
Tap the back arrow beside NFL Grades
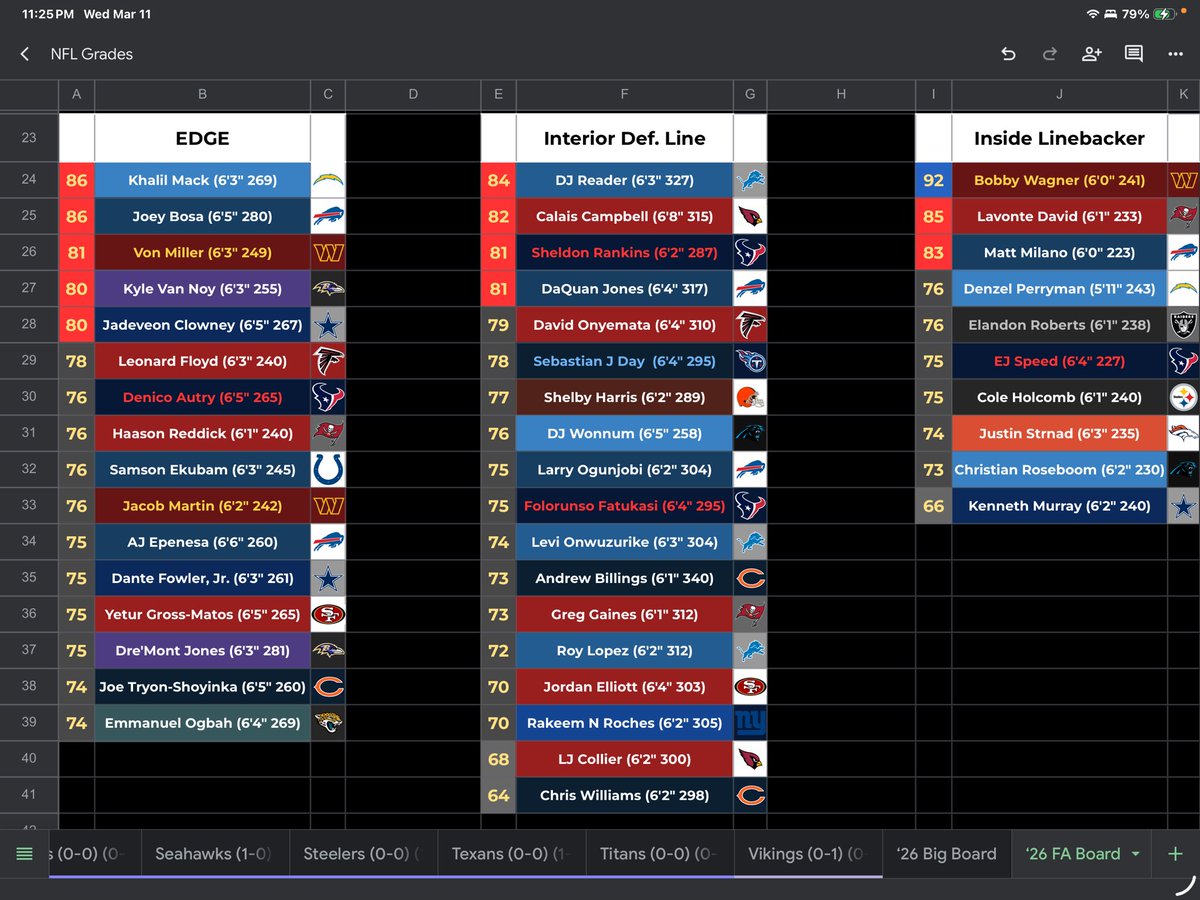pos(25,54)
